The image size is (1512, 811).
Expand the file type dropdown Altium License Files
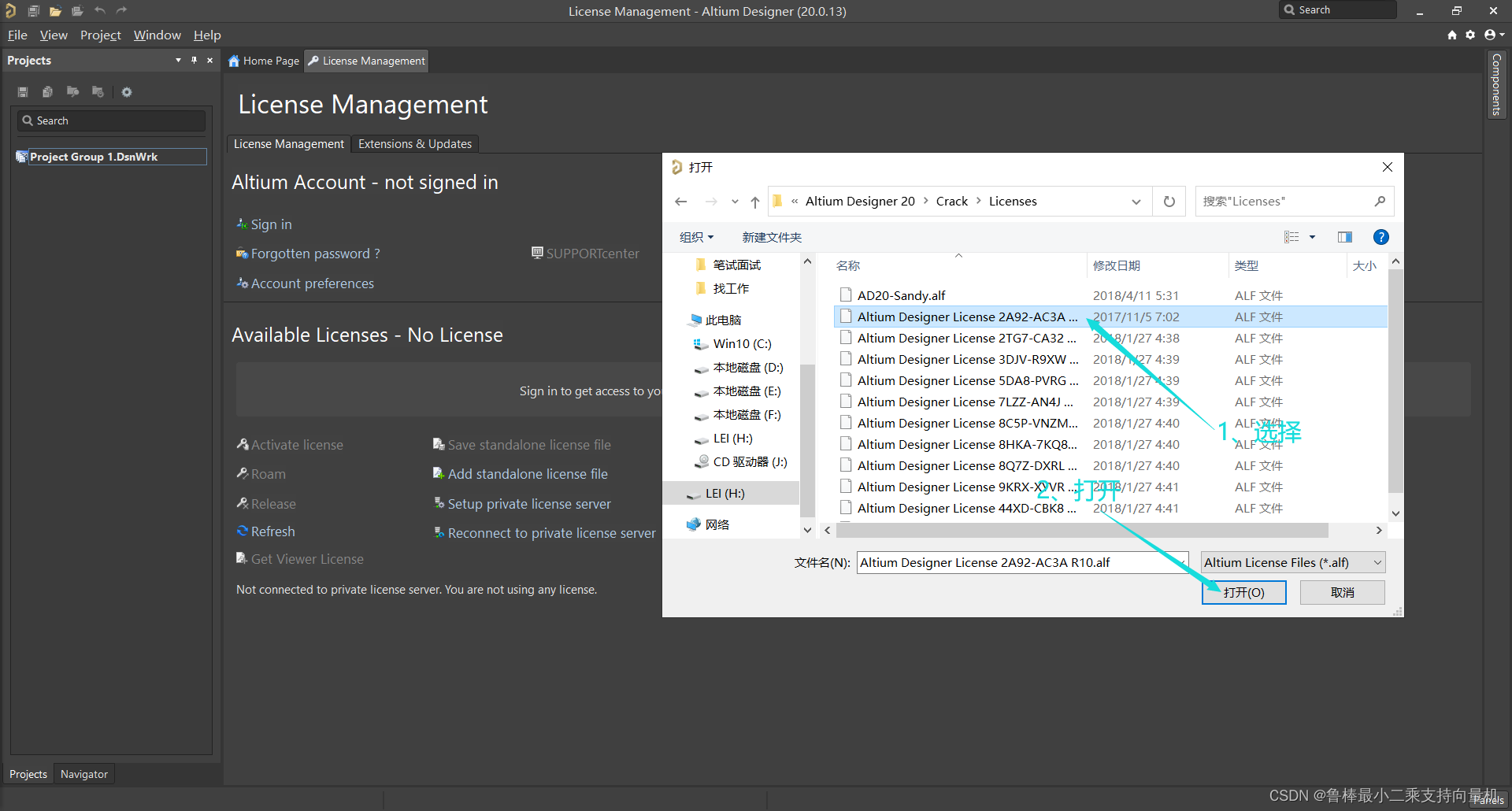[x=1377, y=562]
